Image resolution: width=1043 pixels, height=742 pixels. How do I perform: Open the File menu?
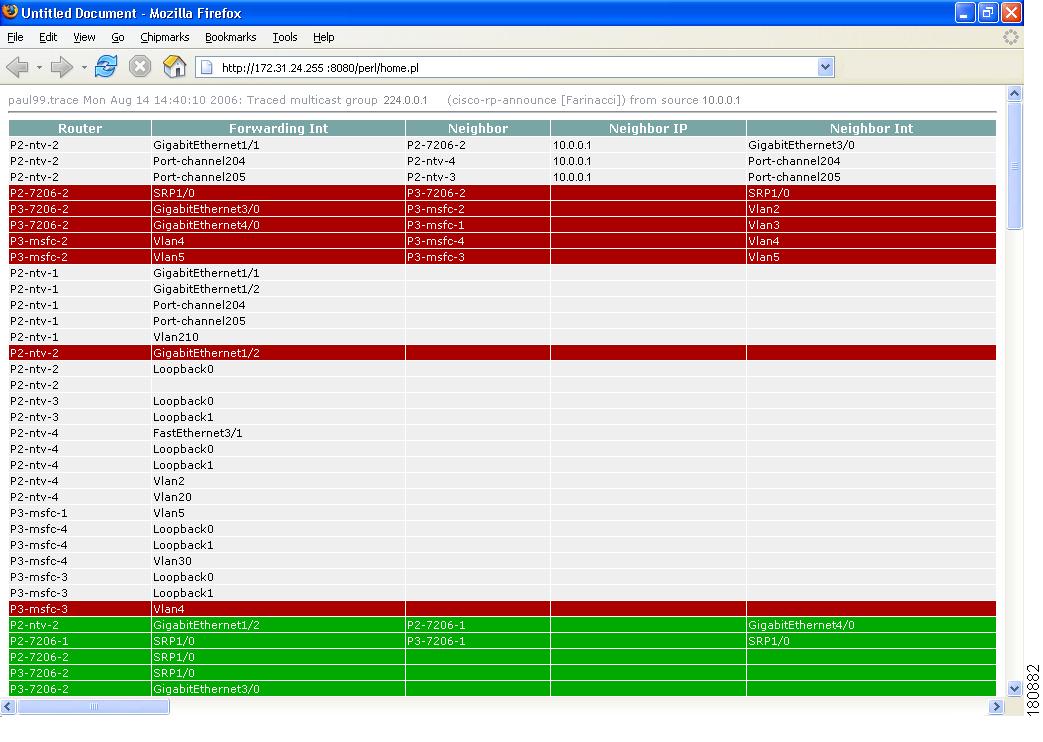tap(15, 37)
